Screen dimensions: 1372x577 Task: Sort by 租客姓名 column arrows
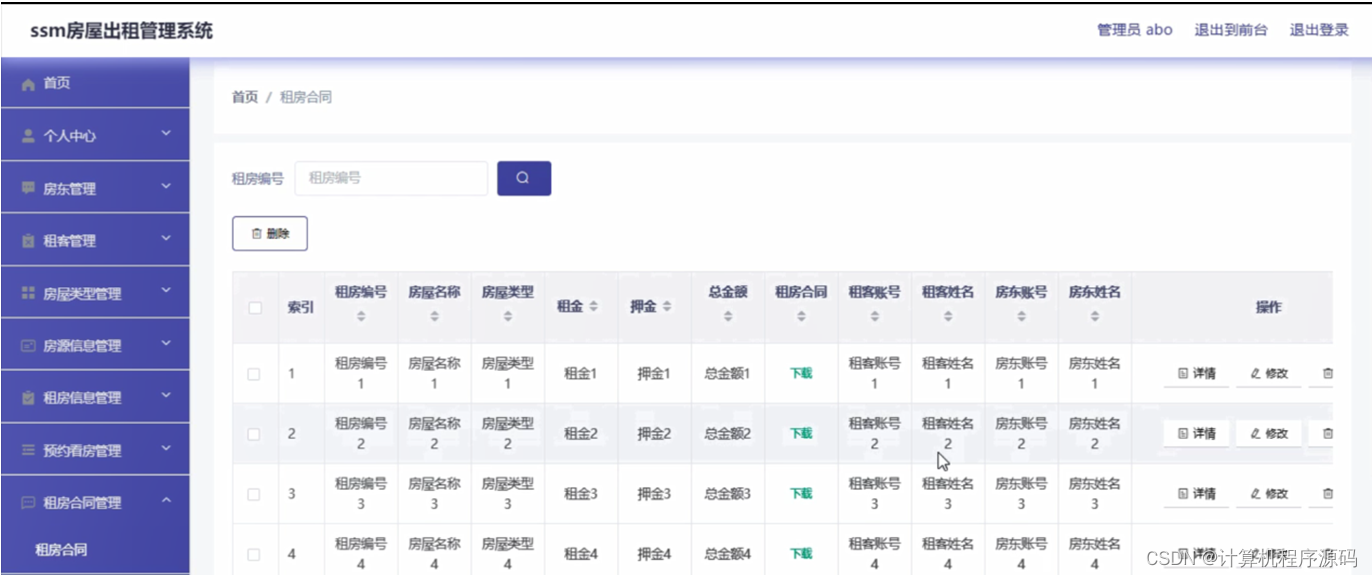point(948,316)
